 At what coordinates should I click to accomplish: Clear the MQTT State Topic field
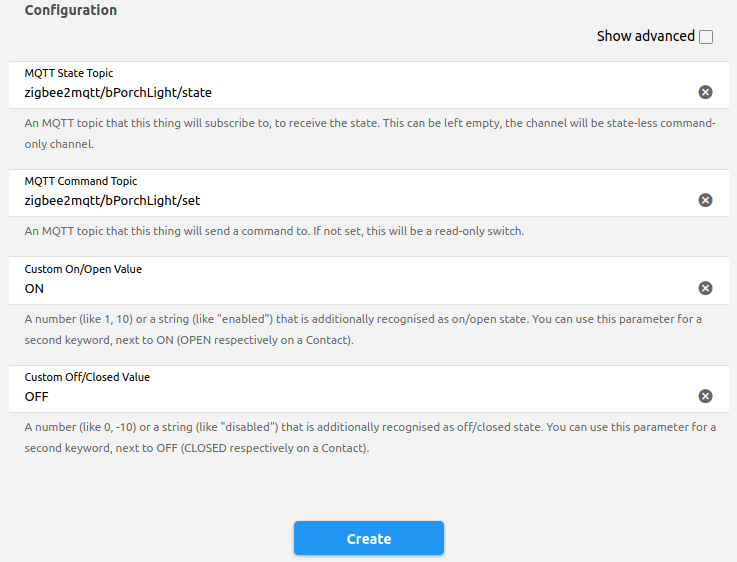[x=705, y=92]
